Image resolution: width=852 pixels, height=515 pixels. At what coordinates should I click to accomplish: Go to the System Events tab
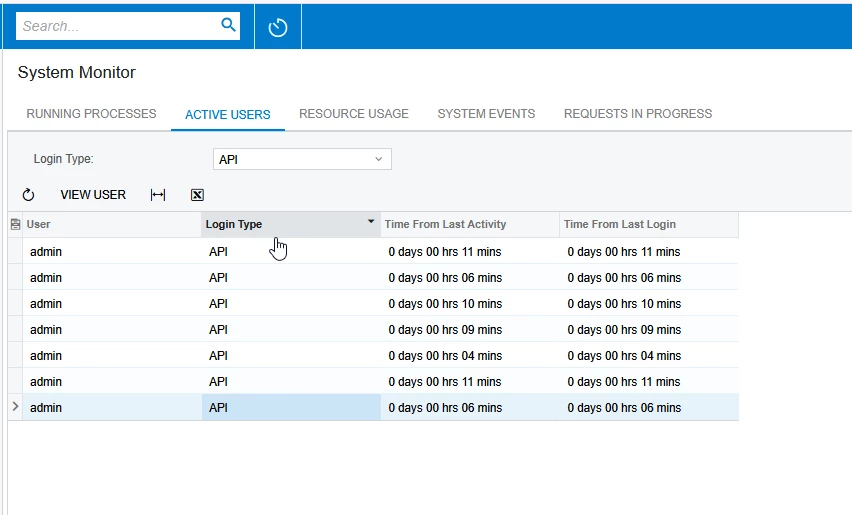(x=486, y=114)
